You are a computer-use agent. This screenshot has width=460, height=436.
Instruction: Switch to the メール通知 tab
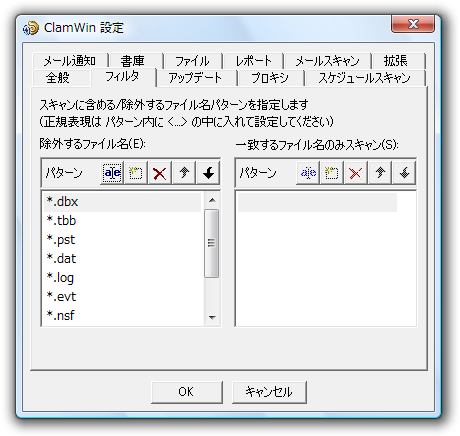point(70,61)
